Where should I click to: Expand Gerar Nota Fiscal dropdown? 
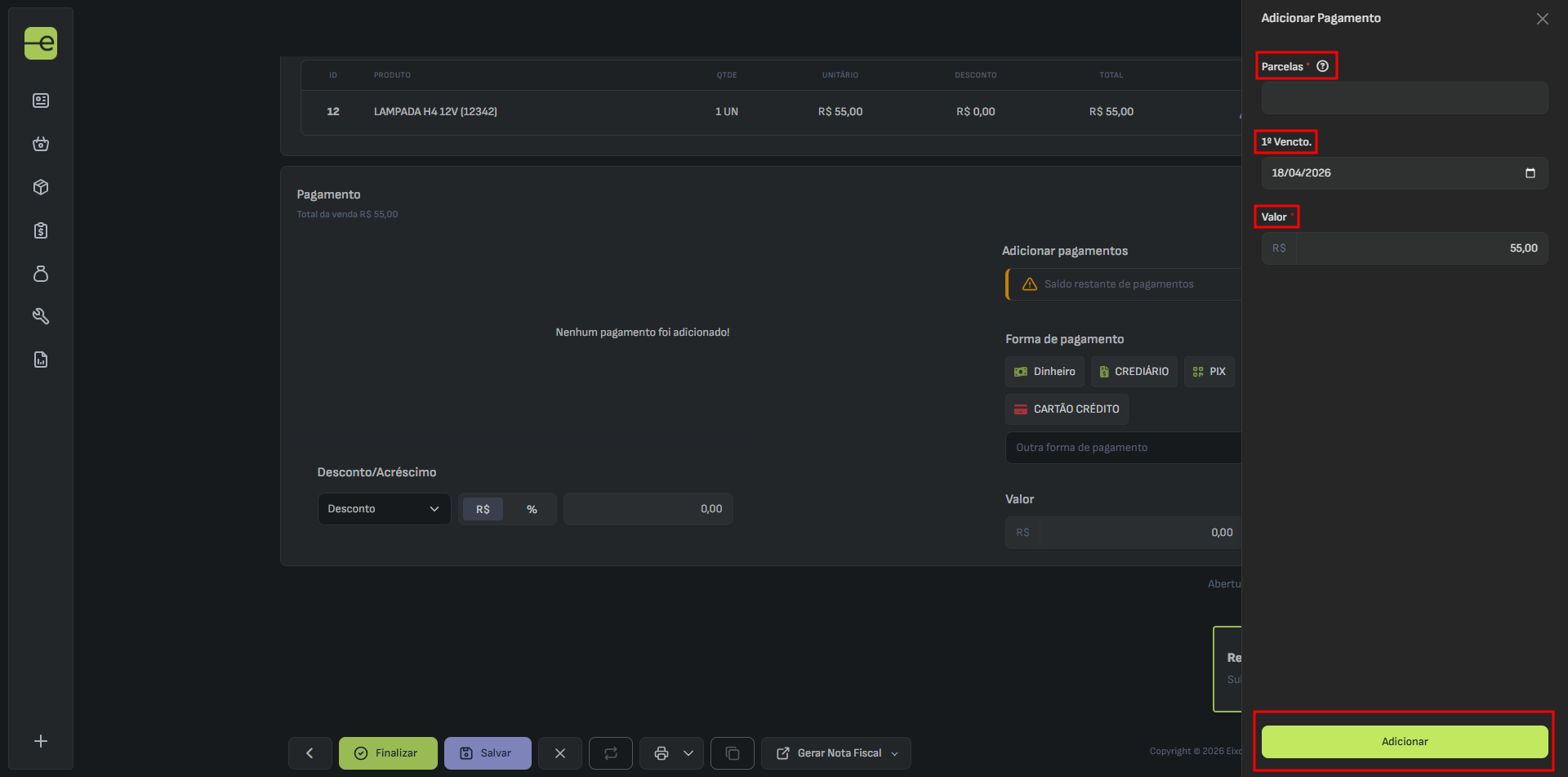pyautogui.click(x=895, y=753)
